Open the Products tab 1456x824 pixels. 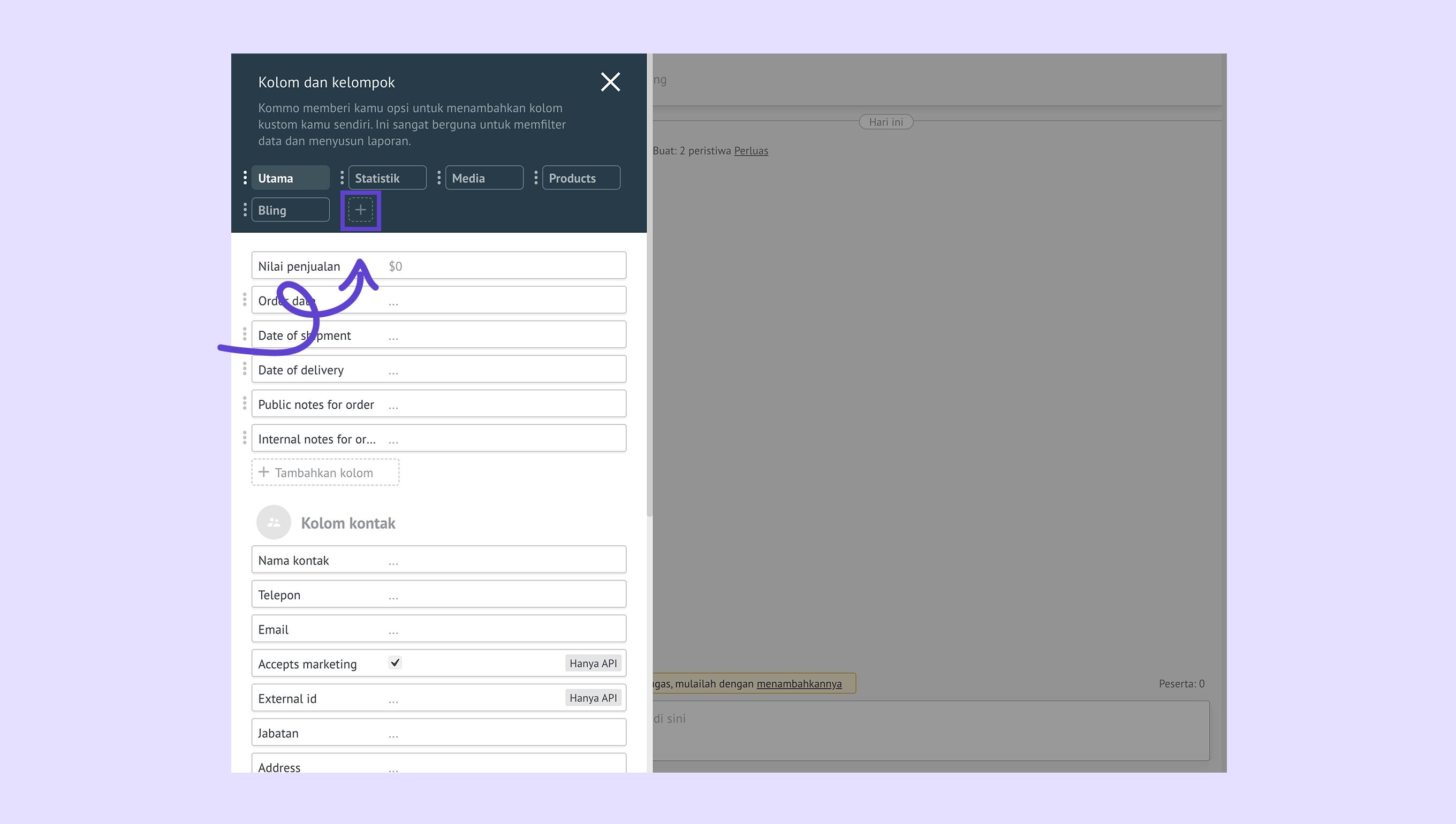[581, 178]
